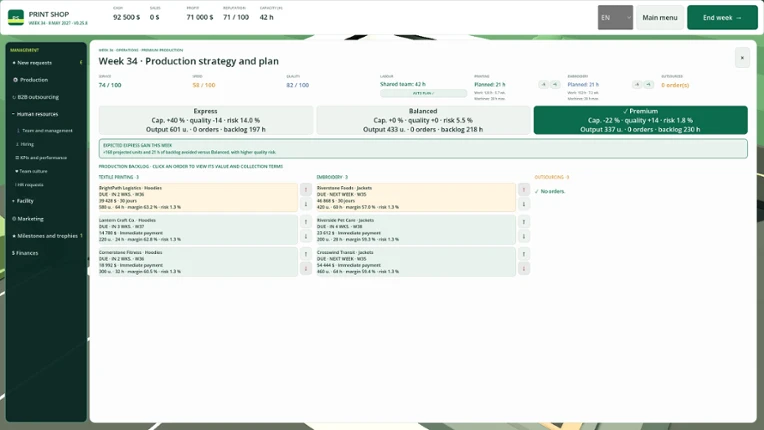Click the expected Express gain banner
This screenshot has width=764, height=430.
click(x=423, y=149)
